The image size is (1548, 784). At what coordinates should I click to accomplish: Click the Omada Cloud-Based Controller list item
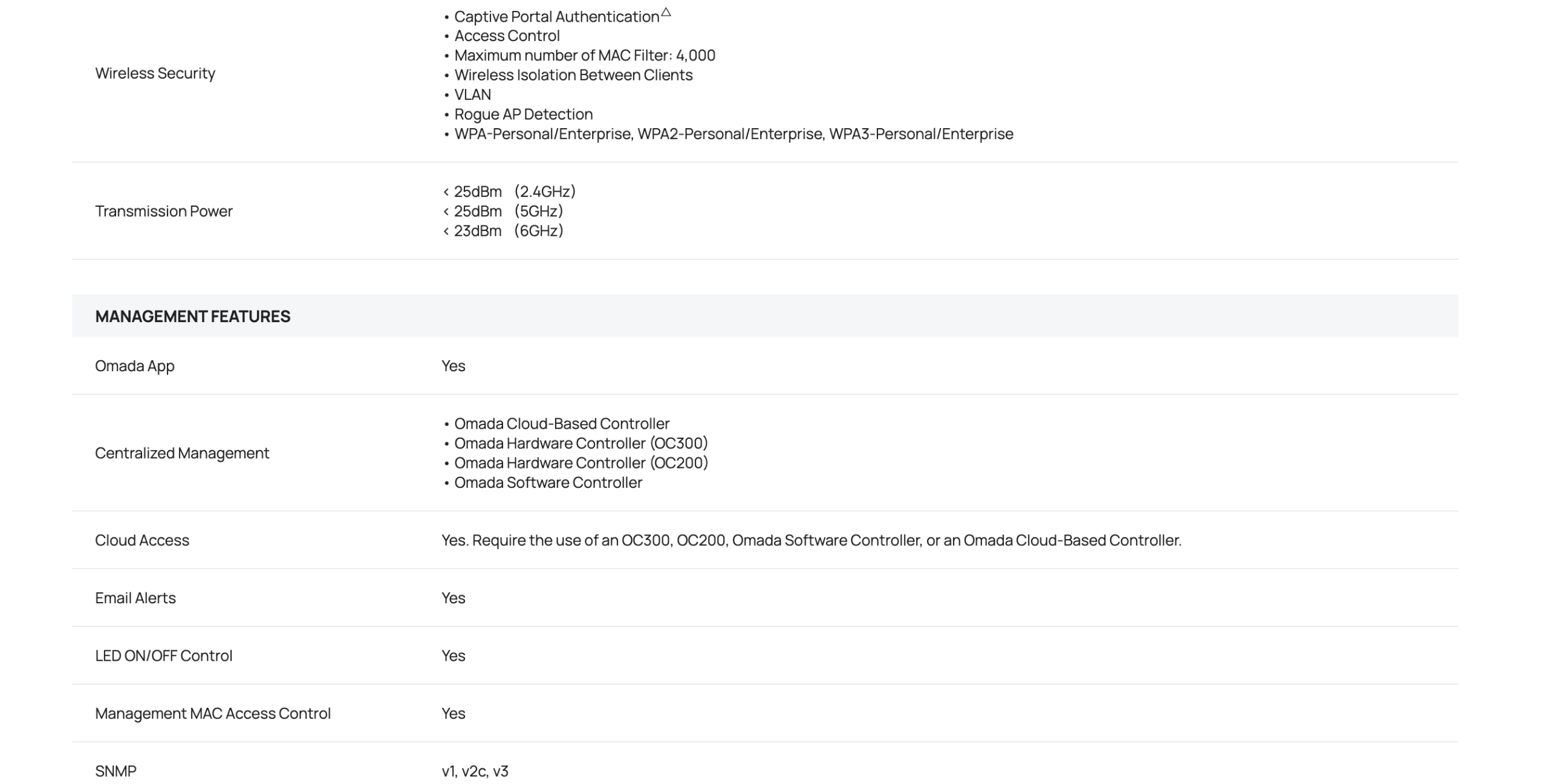coord(561,423)
